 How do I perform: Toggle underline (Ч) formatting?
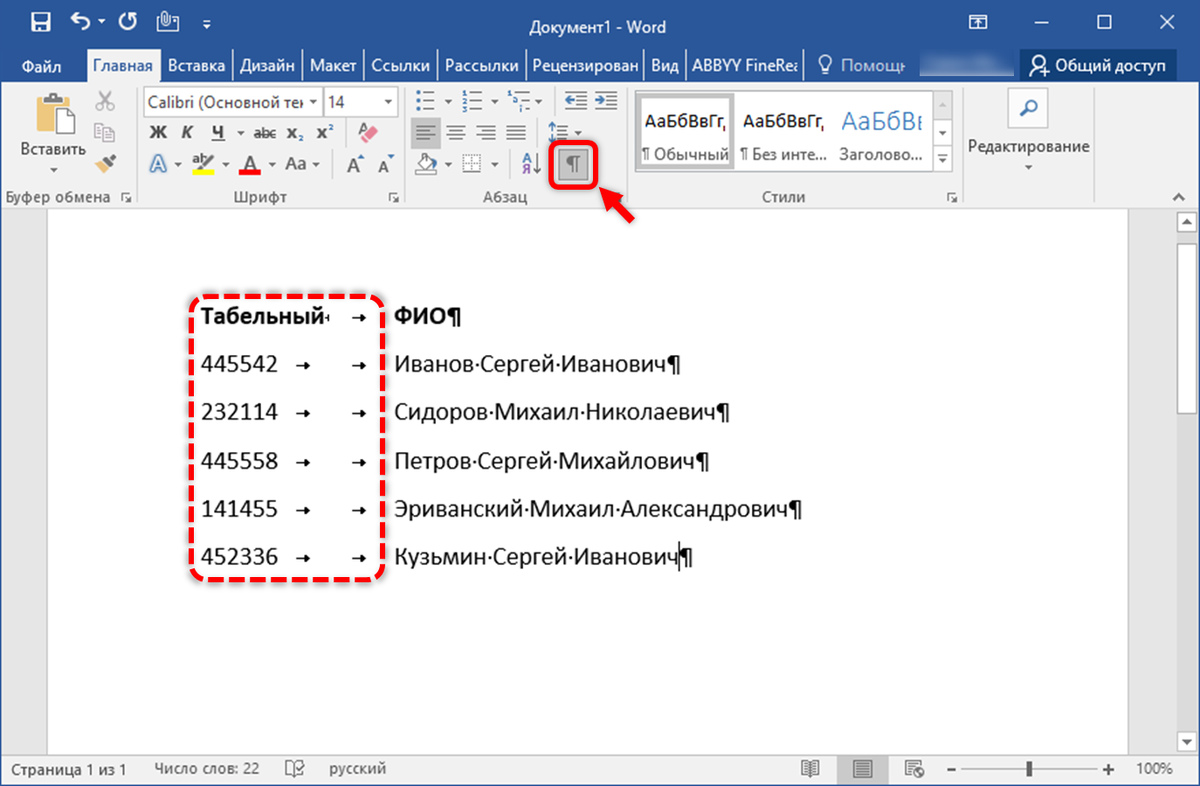[x=217, y=133]
